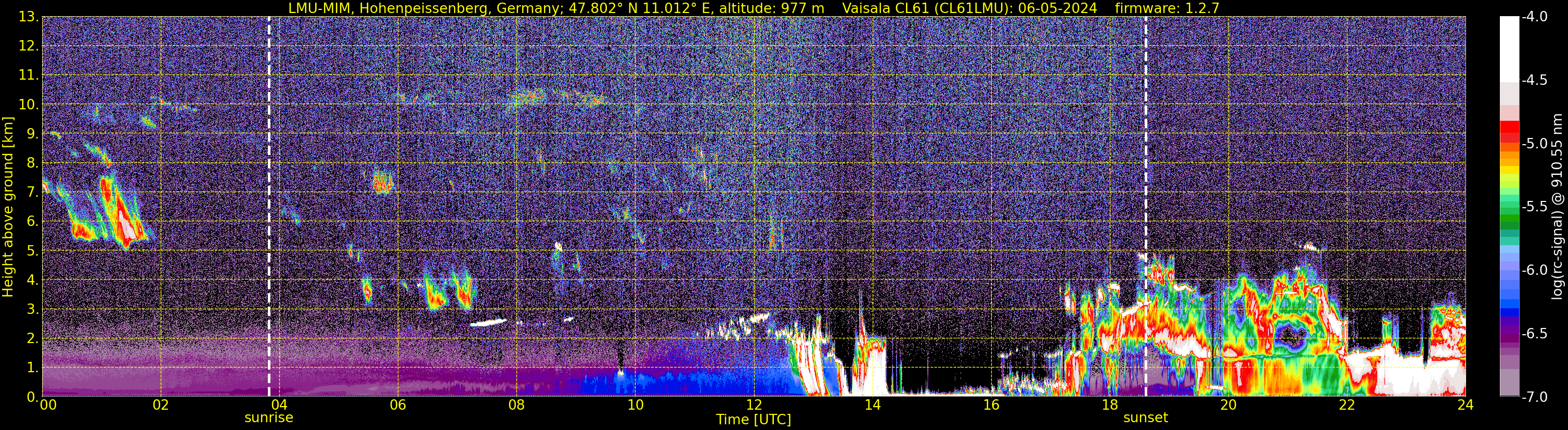Click time axis tick '12'

(x=754, y=405)
